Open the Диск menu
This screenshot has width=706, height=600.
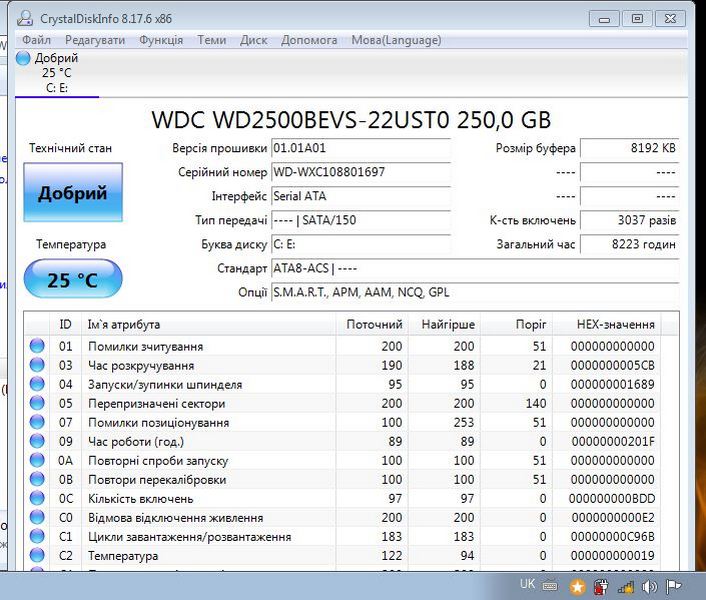(254, 40)
